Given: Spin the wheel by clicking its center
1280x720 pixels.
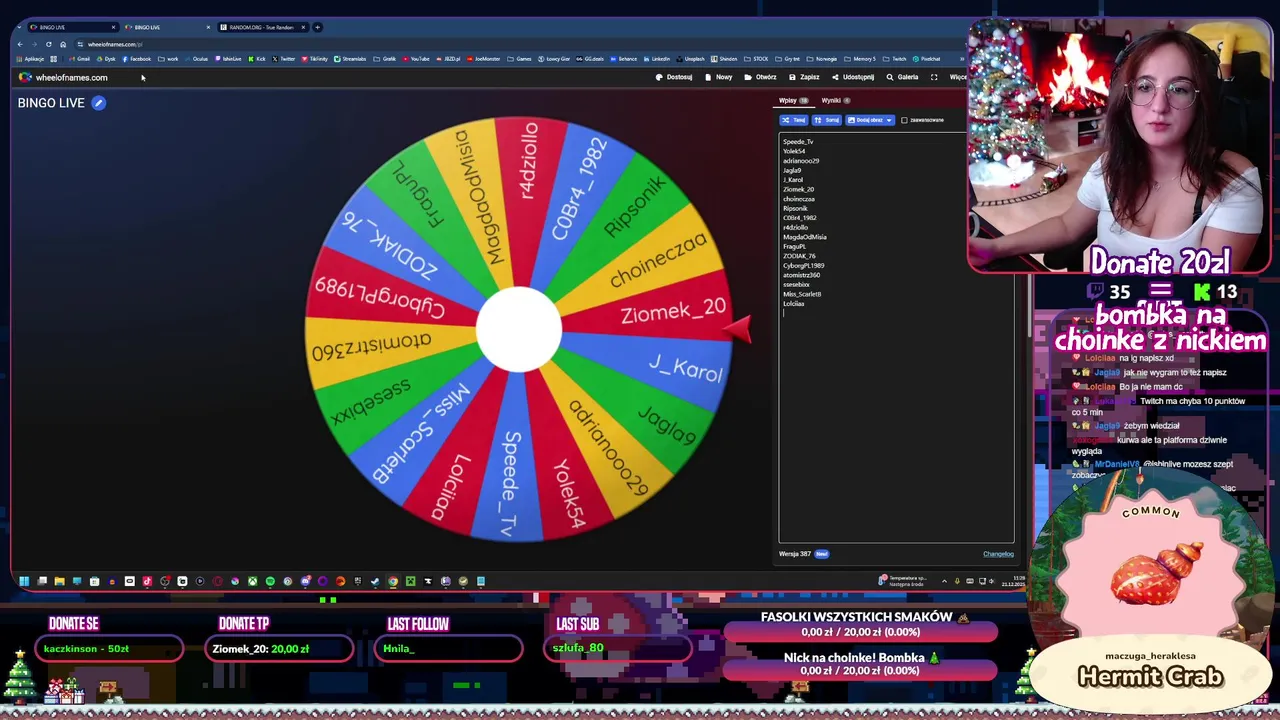Looking at the screenshot, I should coord(518,329).
